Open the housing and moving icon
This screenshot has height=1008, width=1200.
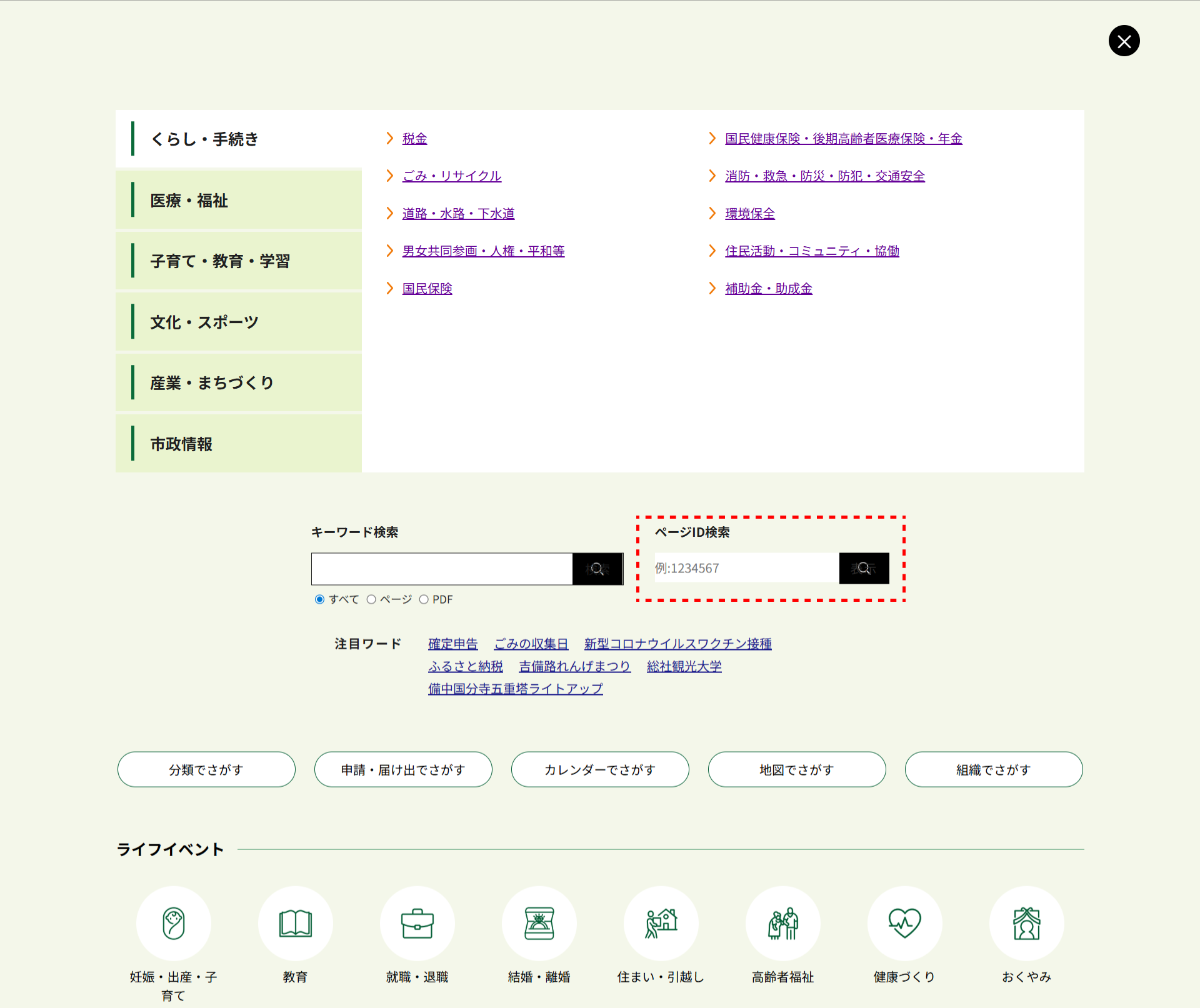tap(661, 923)
